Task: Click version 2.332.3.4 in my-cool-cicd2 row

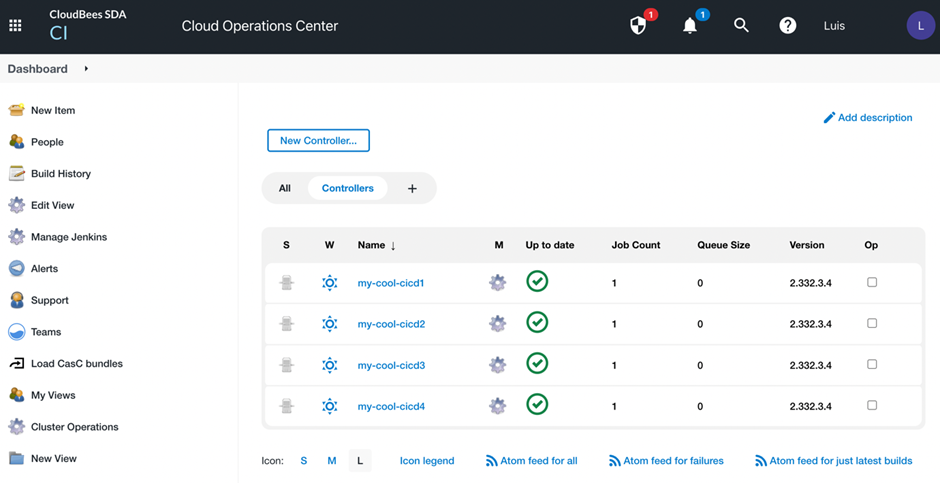Action: (x=811, y=324)
